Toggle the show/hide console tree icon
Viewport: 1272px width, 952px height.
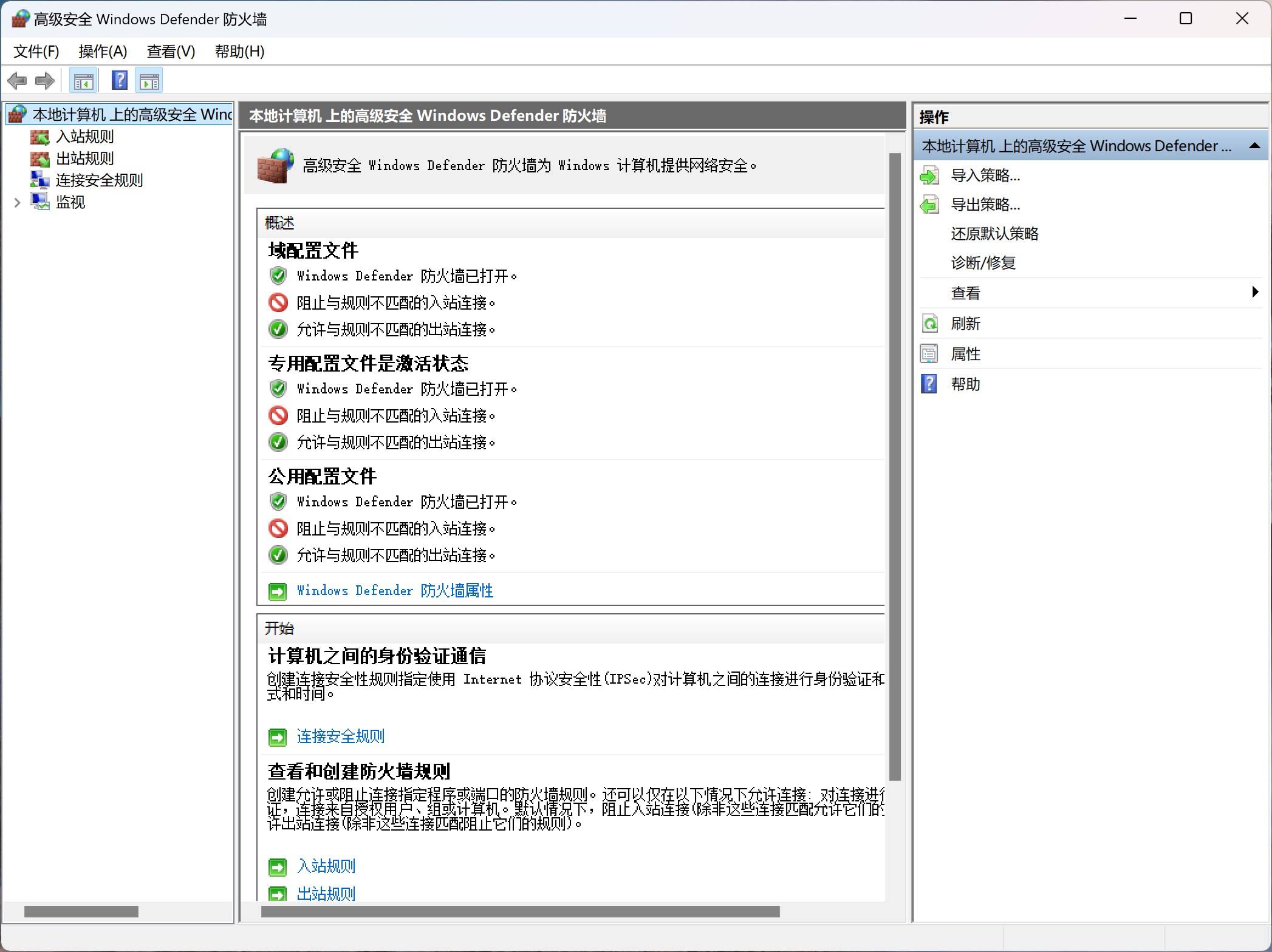[x=83, y=81]
